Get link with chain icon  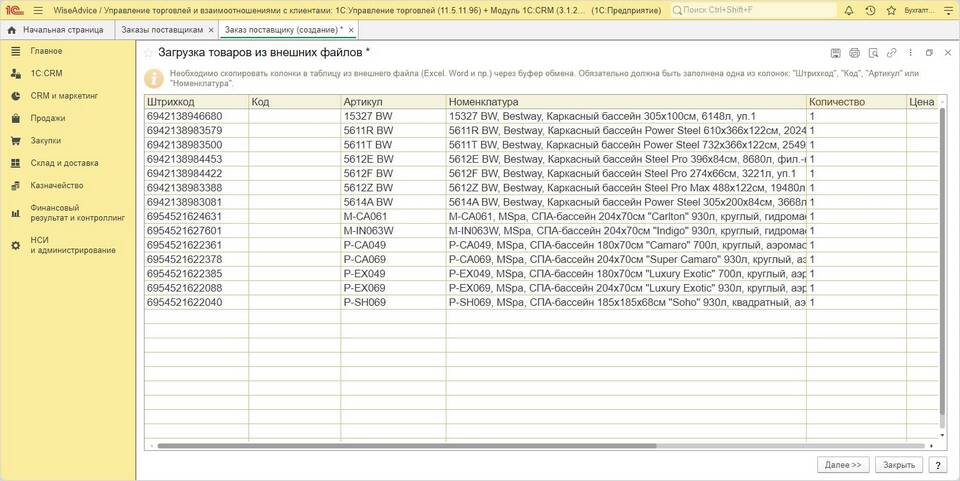[x=892, y=53]
